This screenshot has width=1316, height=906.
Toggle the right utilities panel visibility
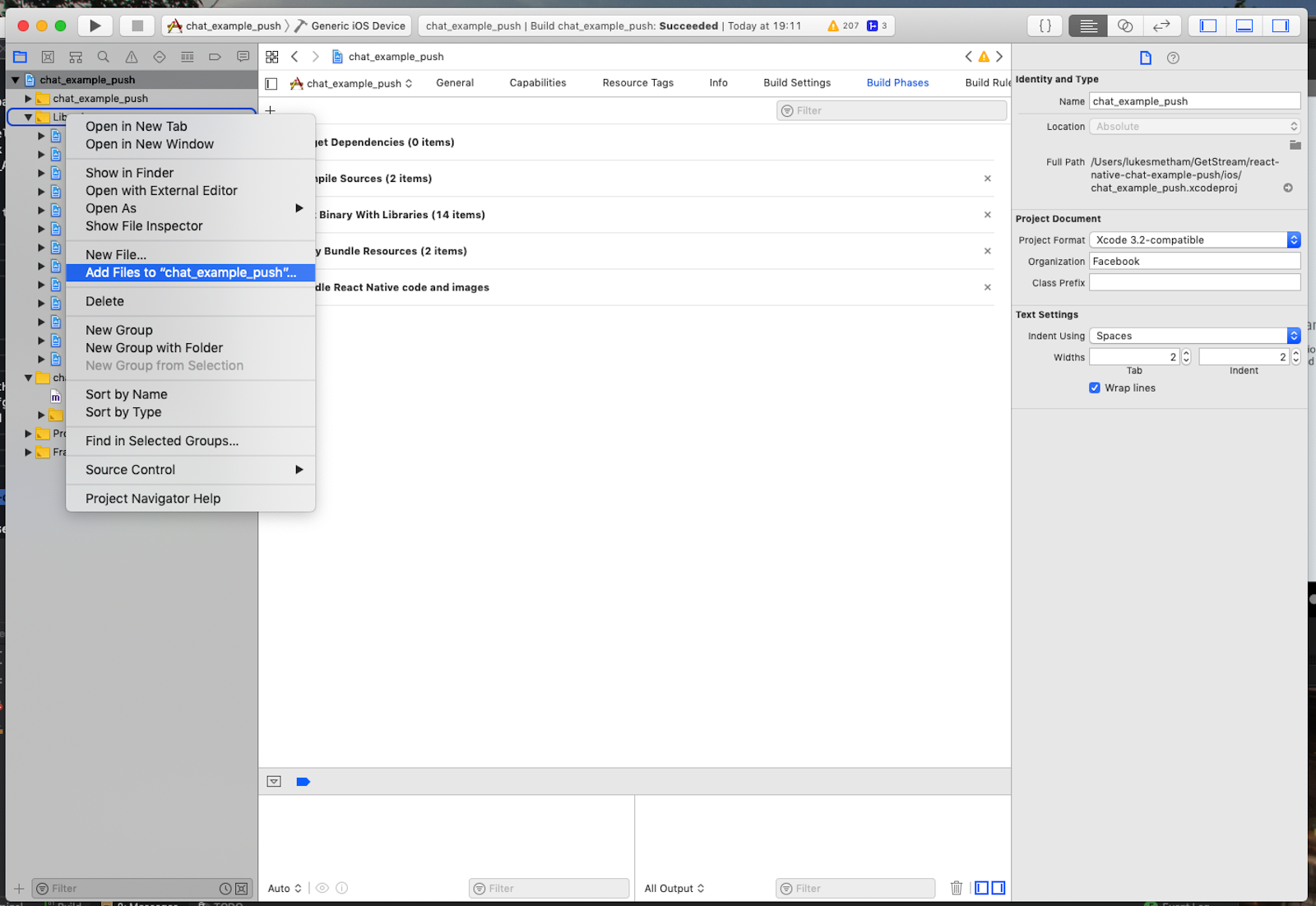coord(1280,26)
